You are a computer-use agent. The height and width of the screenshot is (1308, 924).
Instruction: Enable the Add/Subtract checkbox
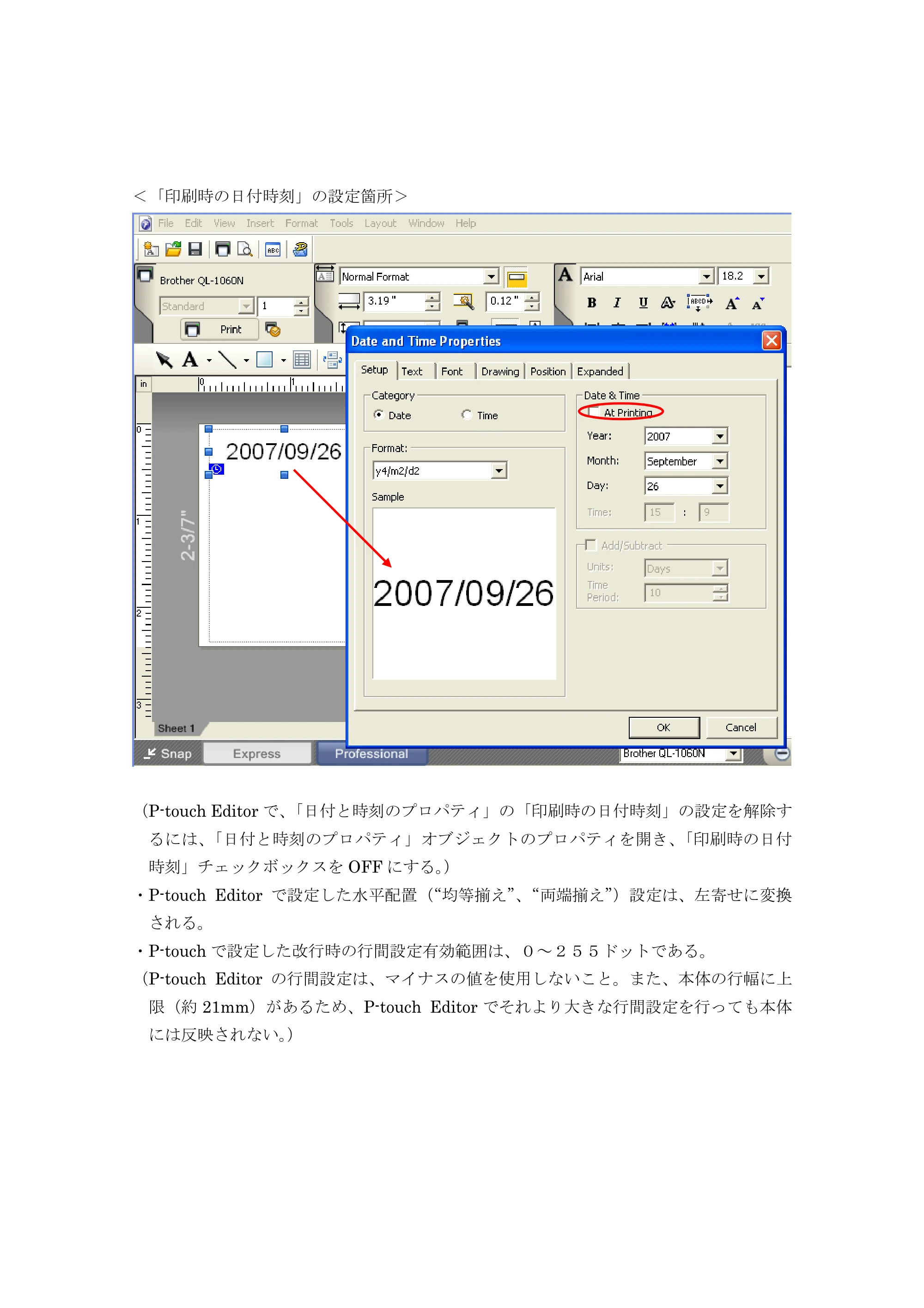[x=591, y=545]
